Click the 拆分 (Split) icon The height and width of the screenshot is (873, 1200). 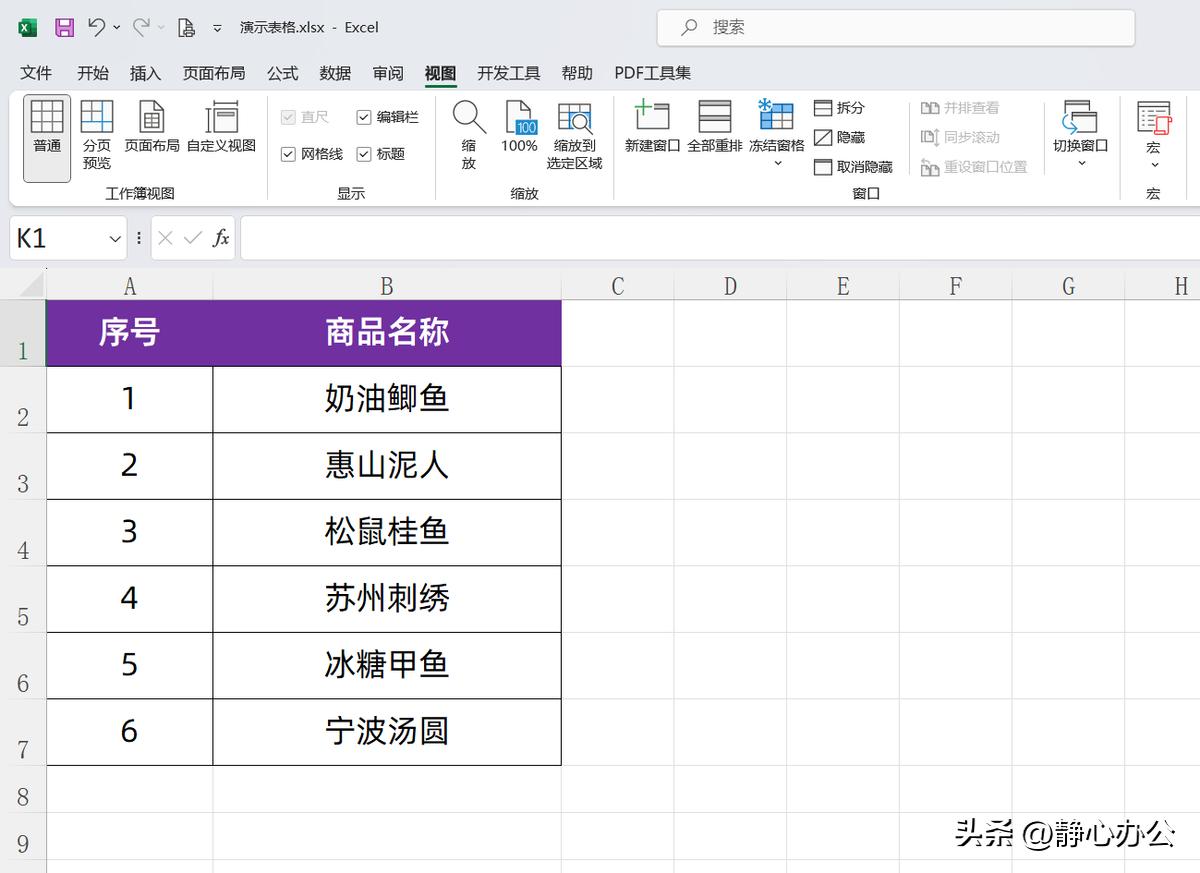click(x=839, y=107)
